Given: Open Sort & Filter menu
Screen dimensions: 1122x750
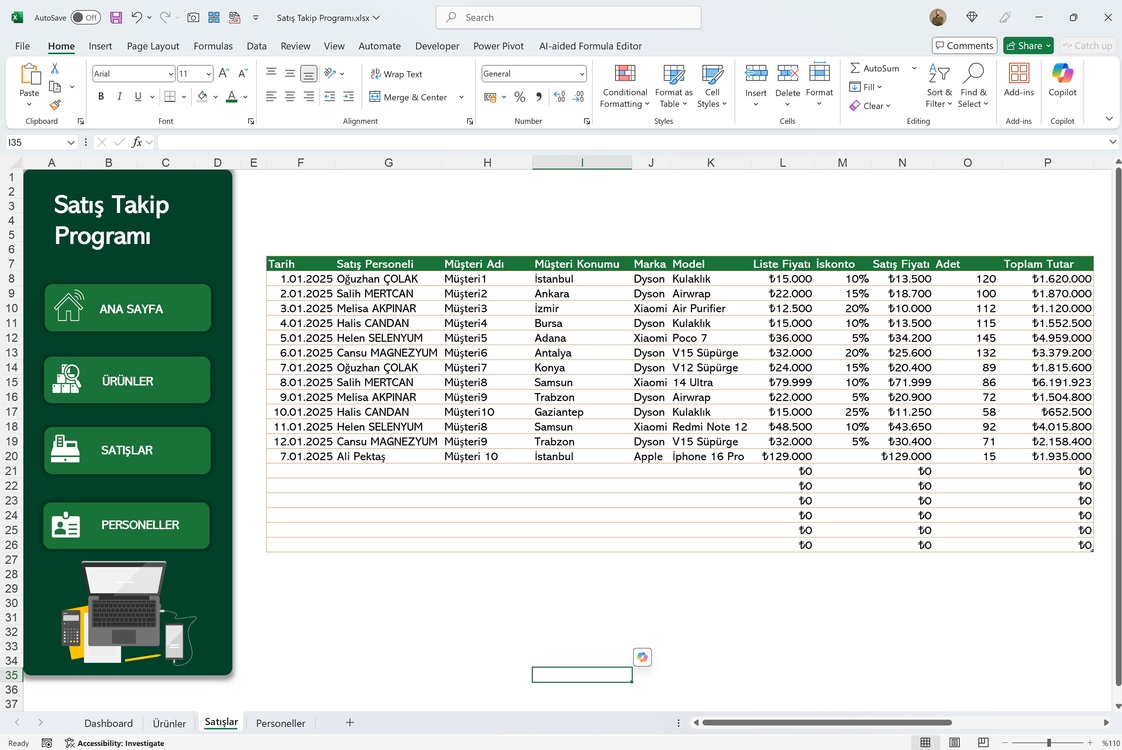Looking at the screenshot, I should click(x=939, y=86).
